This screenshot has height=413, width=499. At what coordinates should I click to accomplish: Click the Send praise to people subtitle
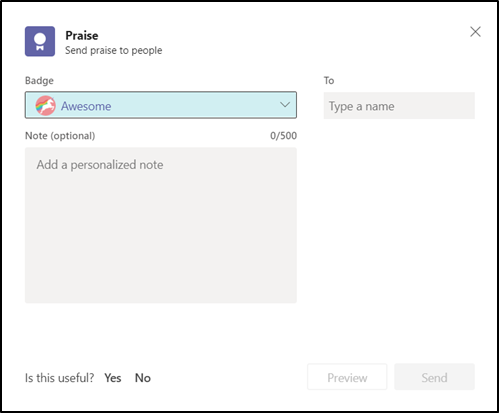[114, 50]
